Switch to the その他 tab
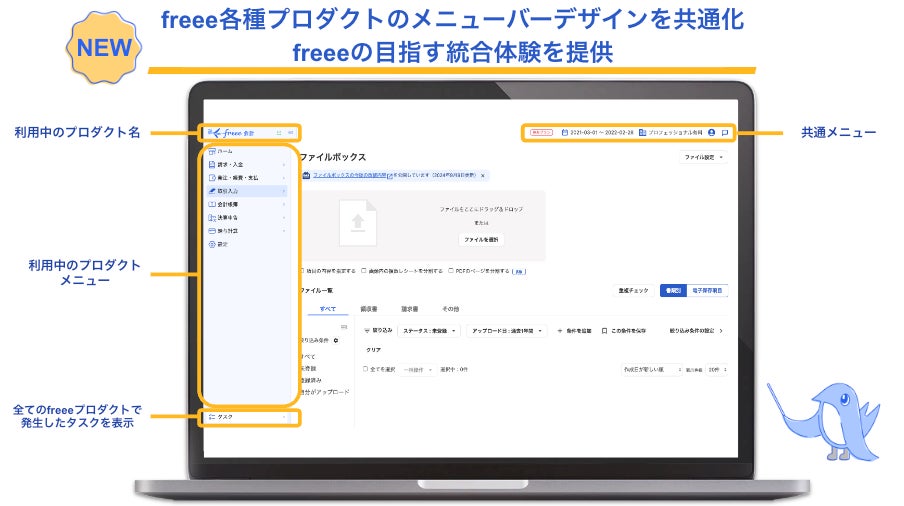The width and height of the screenshot is (904, 506). 450,309
